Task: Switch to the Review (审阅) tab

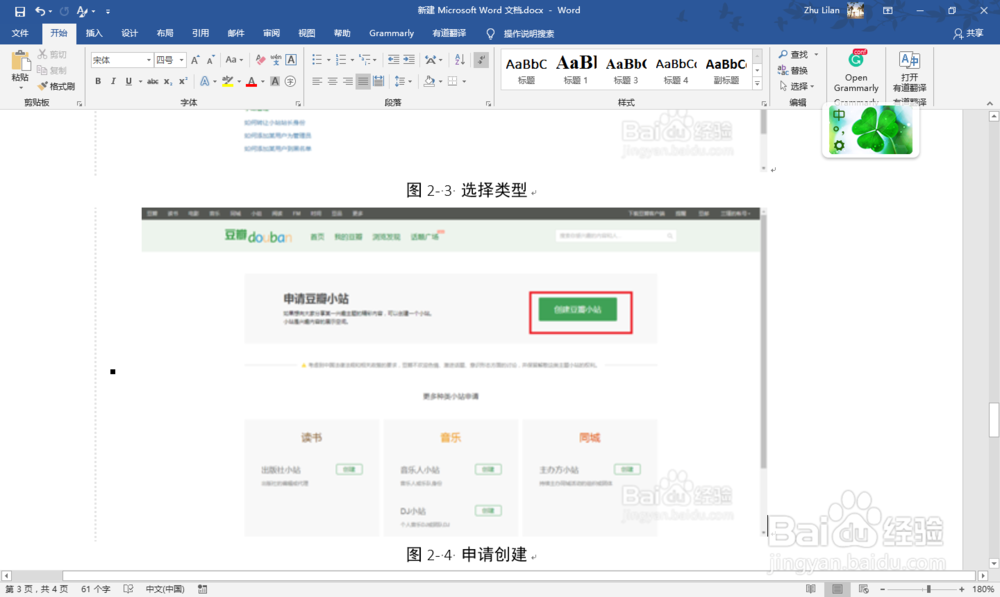Action: point(271,33)
